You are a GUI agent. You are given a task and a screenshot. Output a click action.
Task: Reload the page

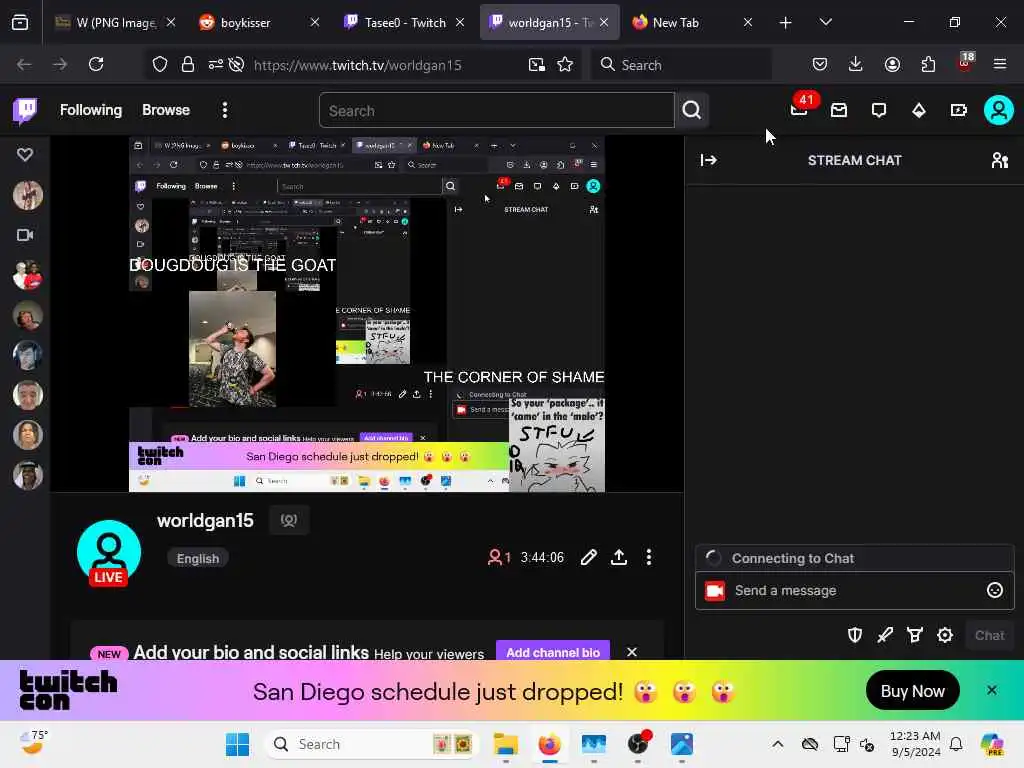[x=96, y=64]
